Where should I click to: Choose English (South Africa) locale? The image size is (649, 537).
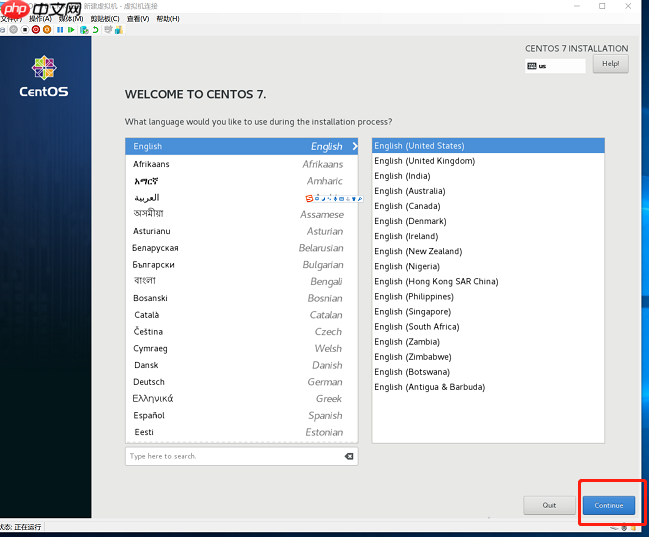pyautogui.click(x=488, y=327)
